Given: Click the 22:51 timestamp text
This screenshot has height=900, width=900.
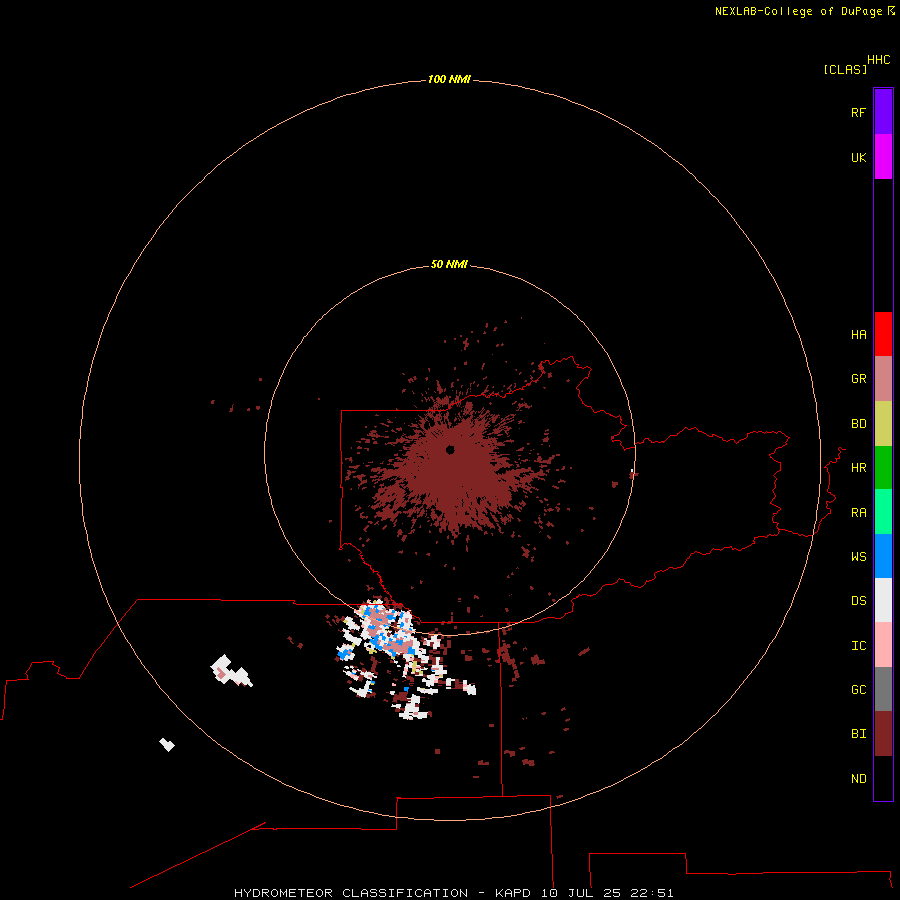Looking at the screenshot, I should pyautogui.click(x=651, y=893).
